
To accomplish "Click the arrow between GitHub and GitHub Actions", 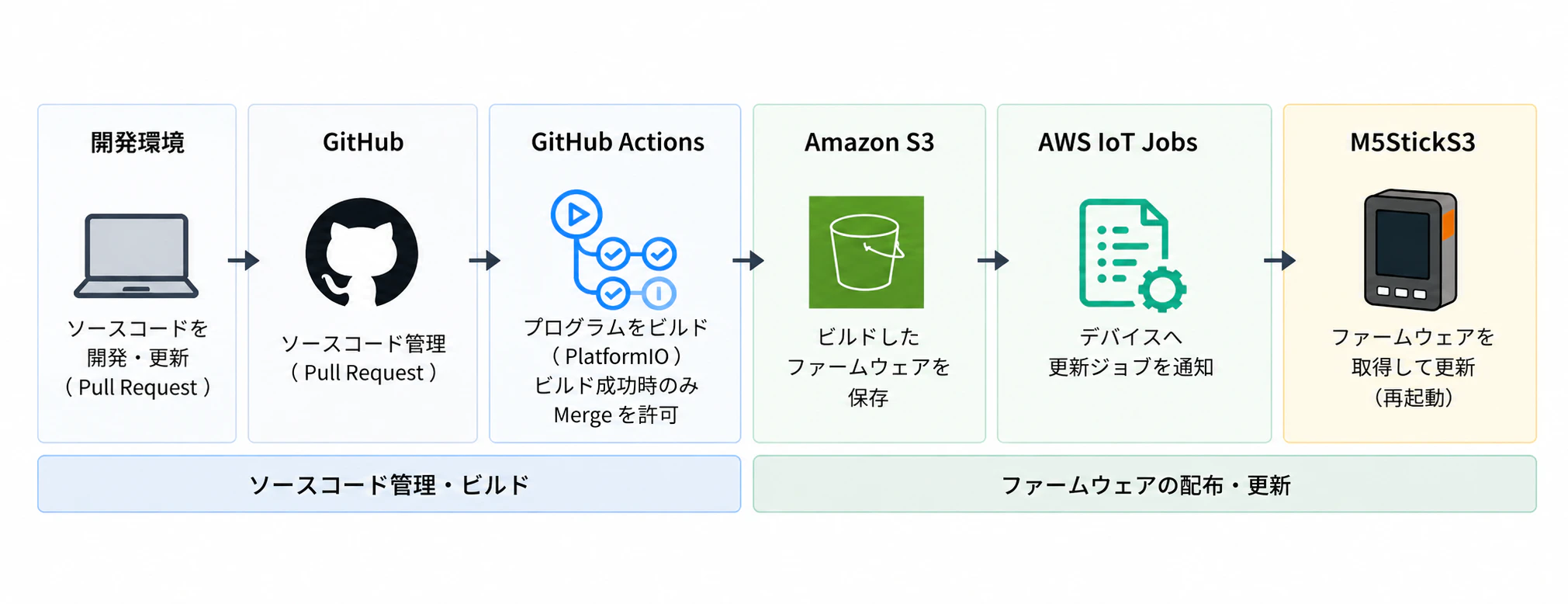I will point(484,260).
